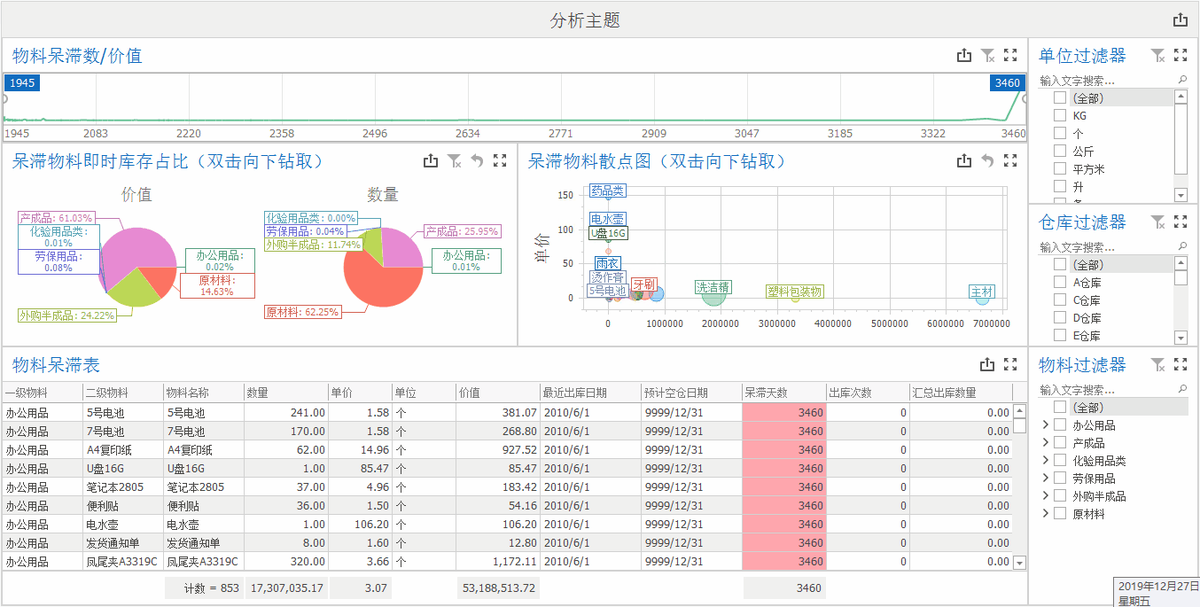Check the KG unit checkbox
This screenshot has height=607, width=1200.
click(1060, 116)
